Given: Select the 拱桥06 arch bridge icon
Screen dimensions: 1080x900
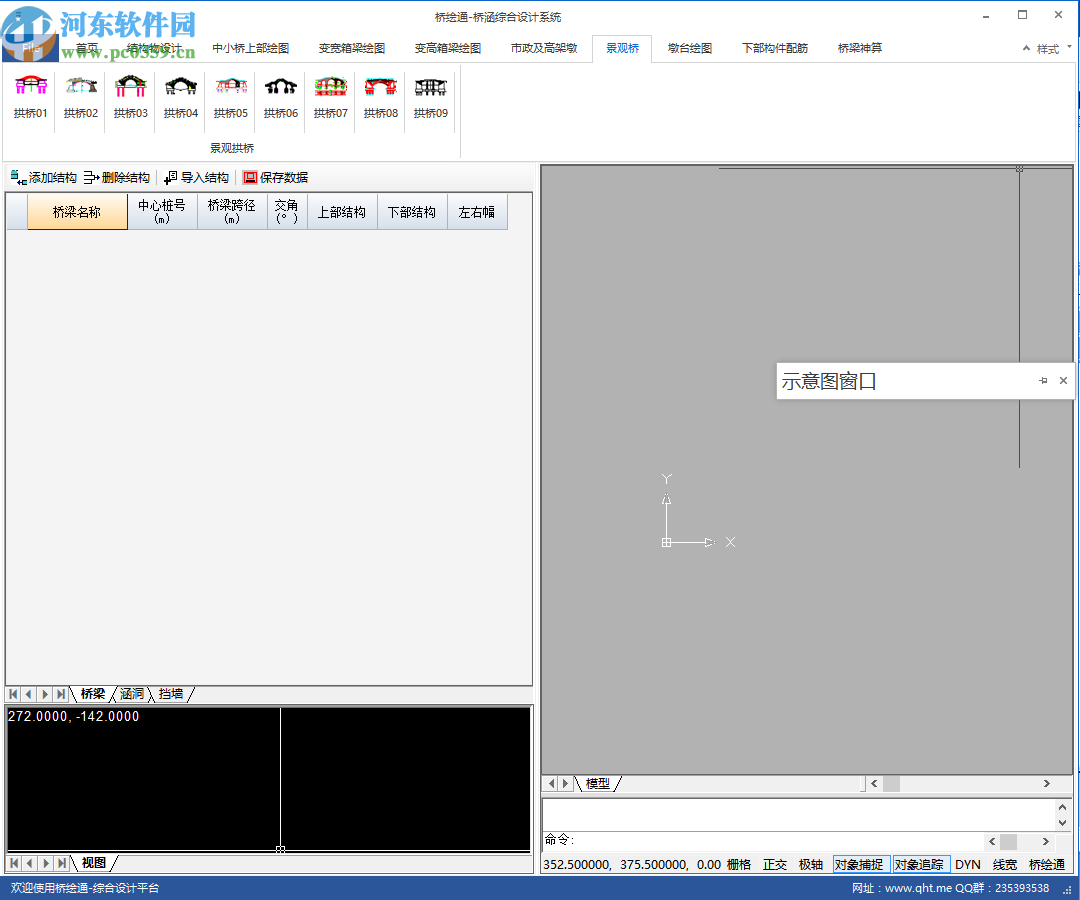Looking at the screenshot, I should [281, 97].
